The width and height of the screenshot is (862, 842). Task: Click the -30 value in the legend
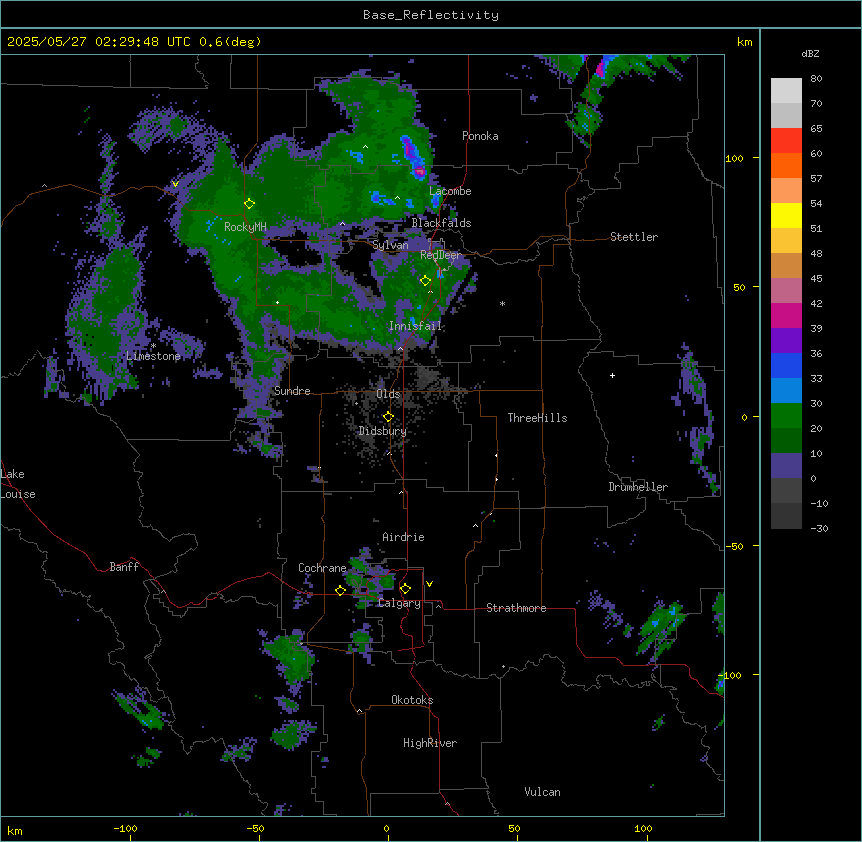click(819, 528)
